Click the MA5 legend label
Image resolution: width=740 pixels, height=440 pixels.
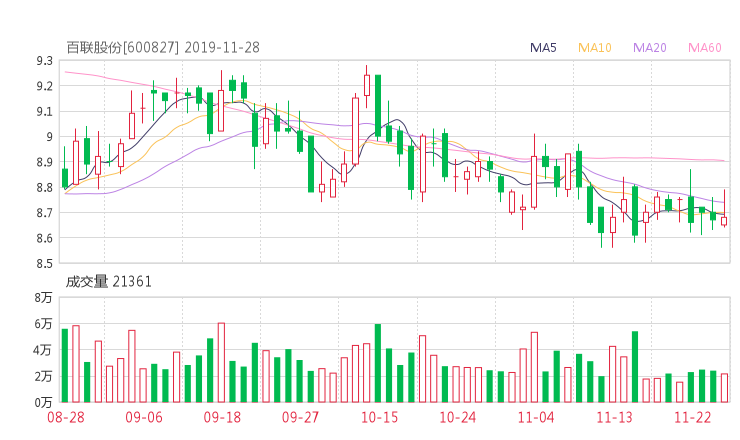(x=543, y=48)
